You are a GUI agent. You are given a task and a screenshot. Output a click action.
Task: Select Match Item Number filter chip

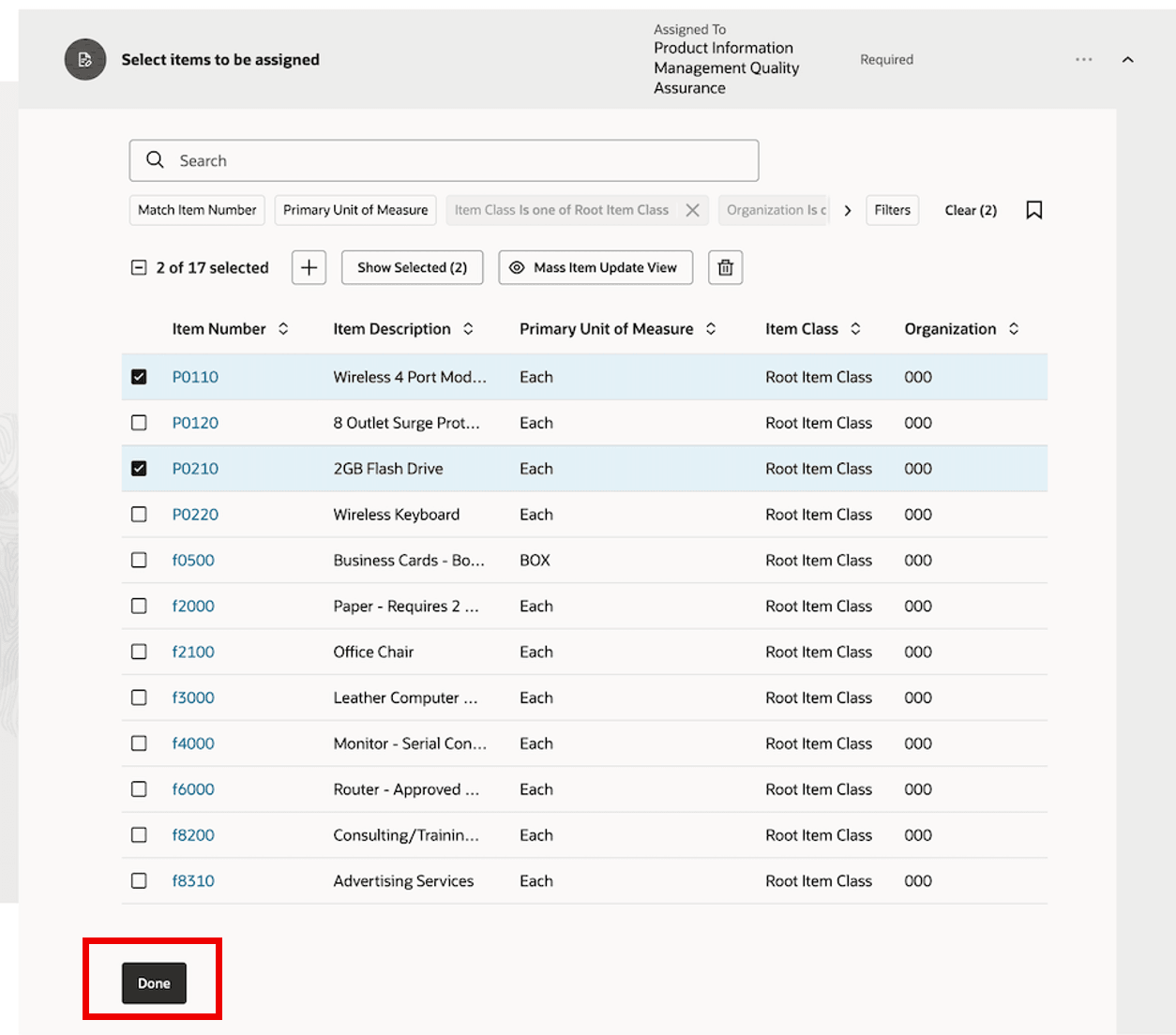click(x=197, y=210)
